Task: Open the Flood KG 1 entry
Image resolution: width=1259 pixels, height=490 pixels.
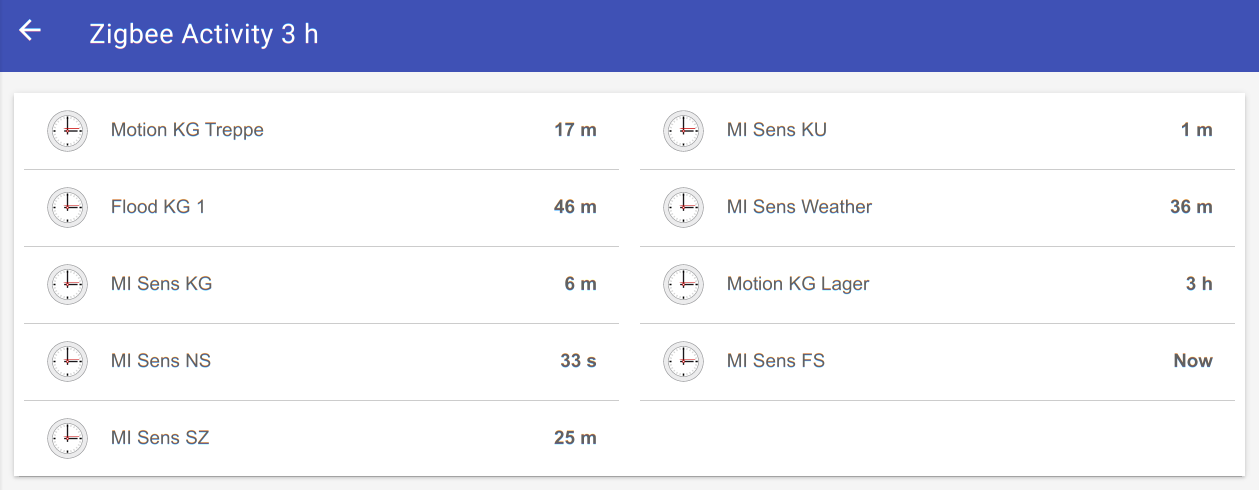Action: (158, 207)
